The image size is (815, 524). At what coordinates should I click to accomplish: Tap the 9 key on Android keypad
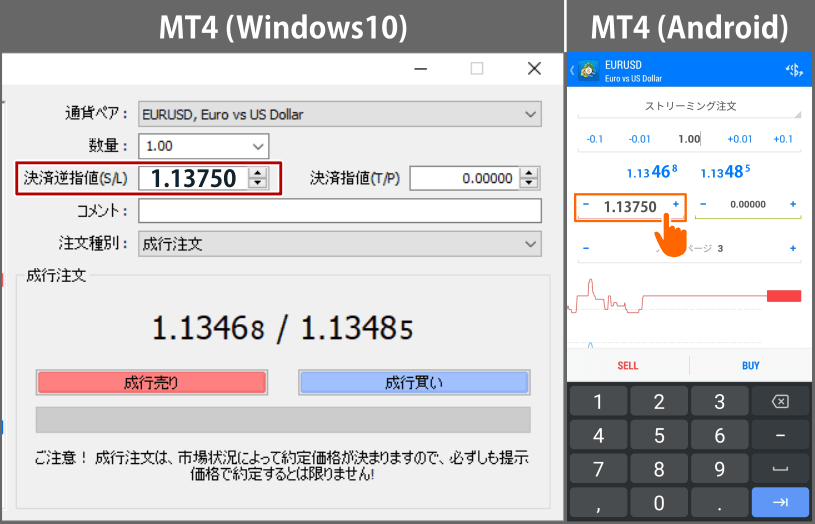(x=719, y=469)
